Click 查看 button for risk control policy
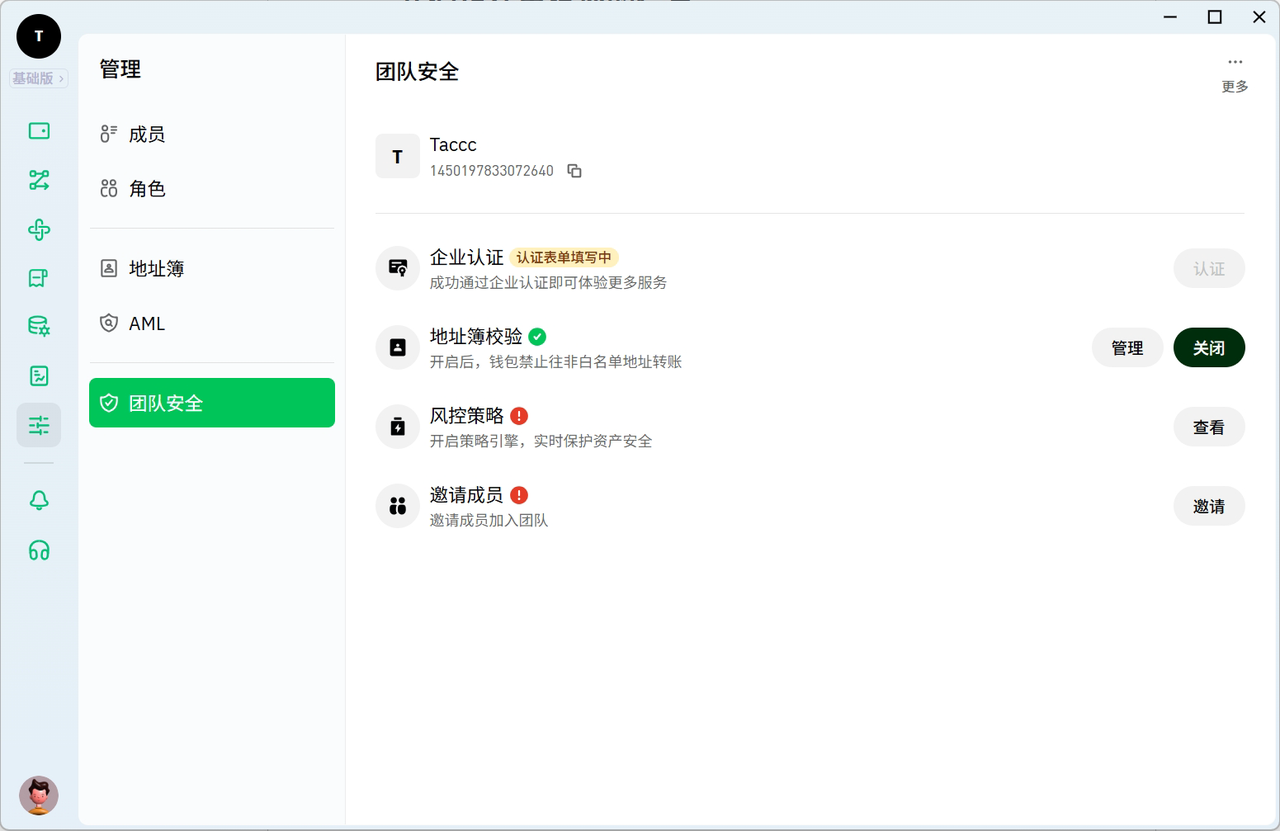This screenshot has height=831, width=1280. click(x=1208, y=427)
